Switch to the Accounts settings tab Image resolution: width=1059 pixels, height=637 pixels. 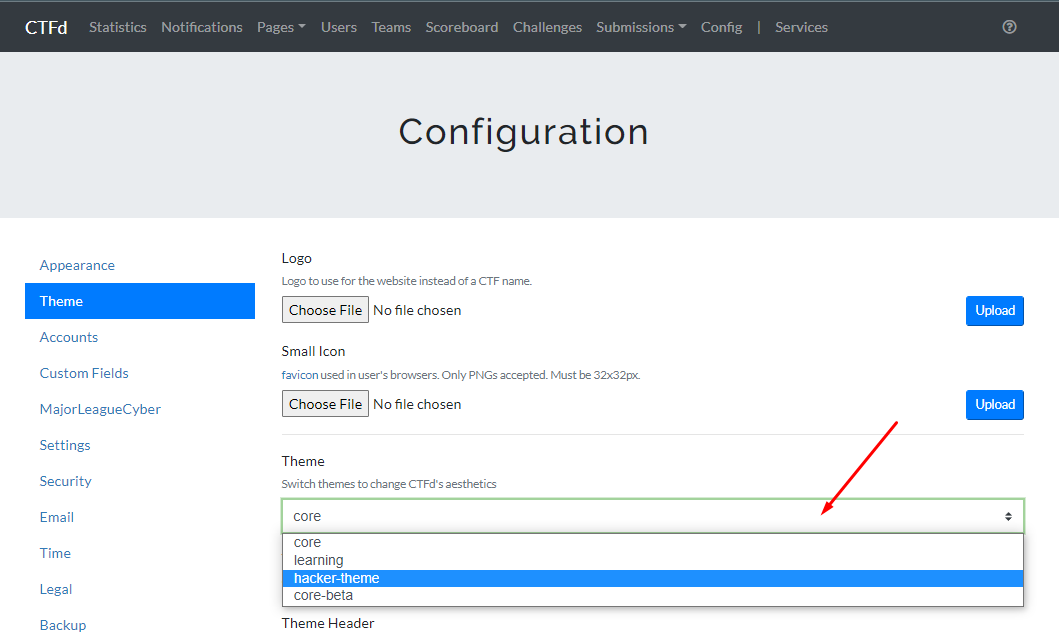[x=69, y=337]
